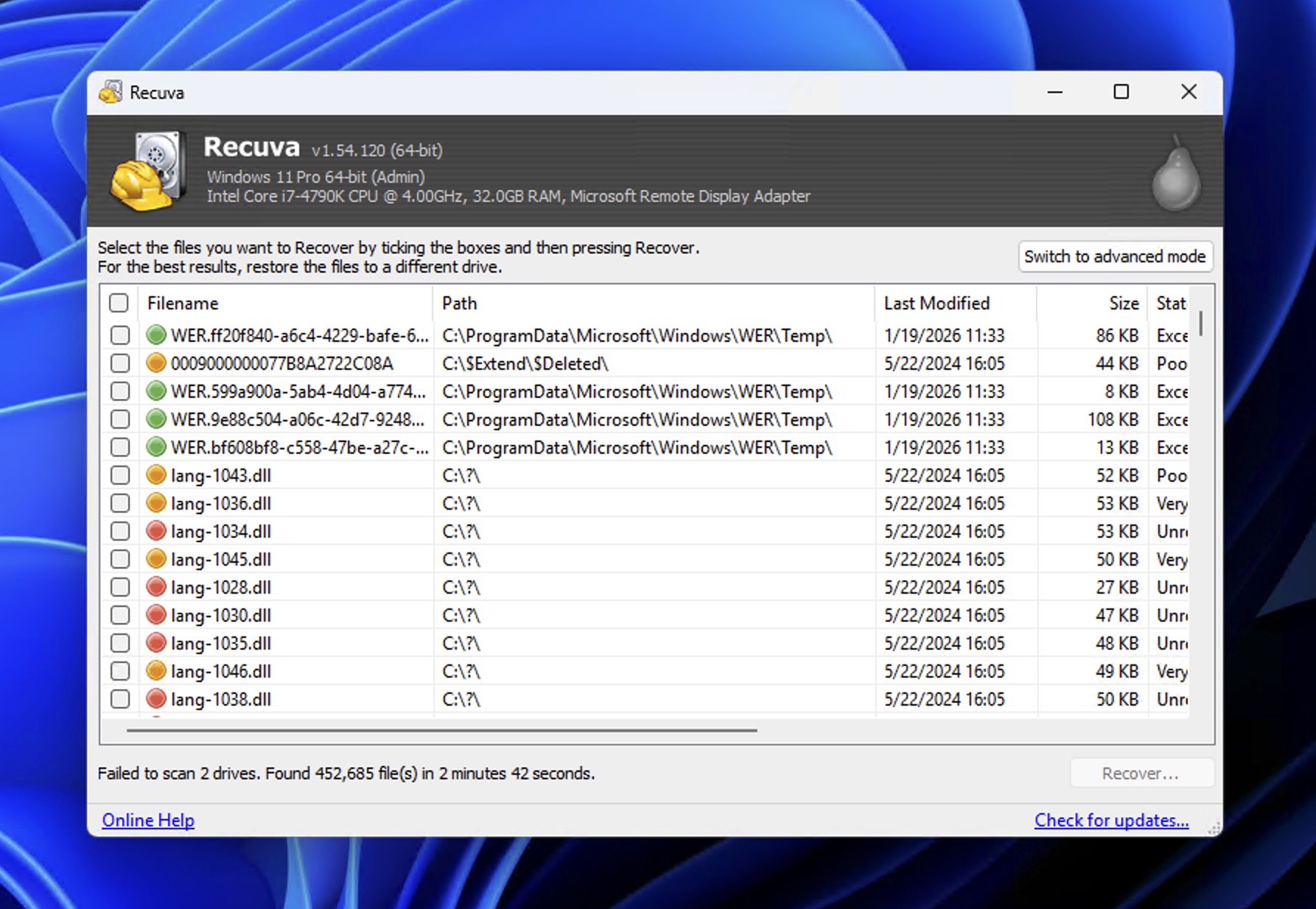The height and width of the screenshot is (909, 1316).
Task: Tick checkbox for 0009000000077B8A2722C08A
Action: tap(119, 363)
